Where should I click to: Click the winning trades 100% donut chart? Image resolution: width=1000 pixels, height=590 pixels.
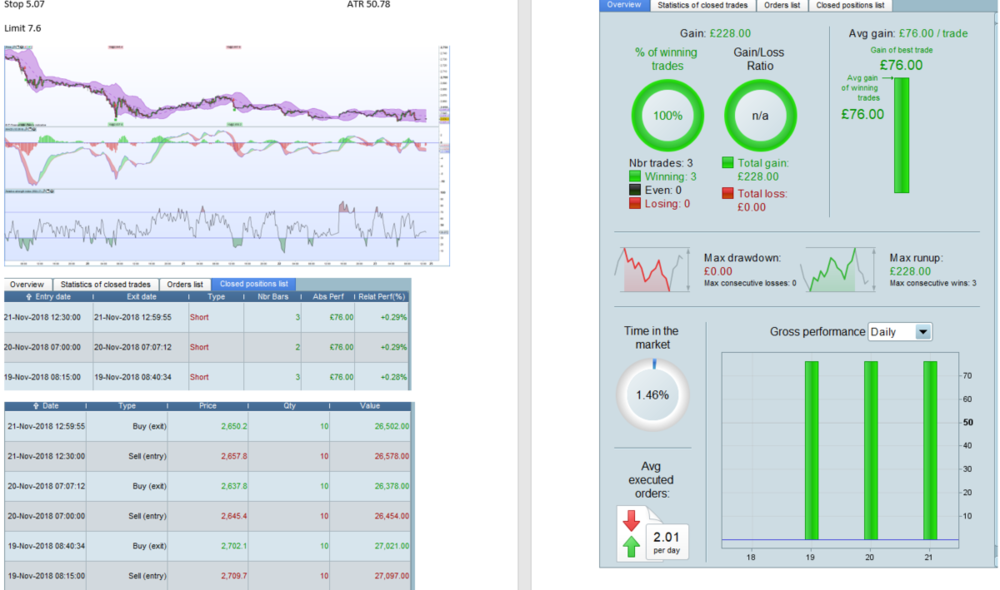point(665,115)
